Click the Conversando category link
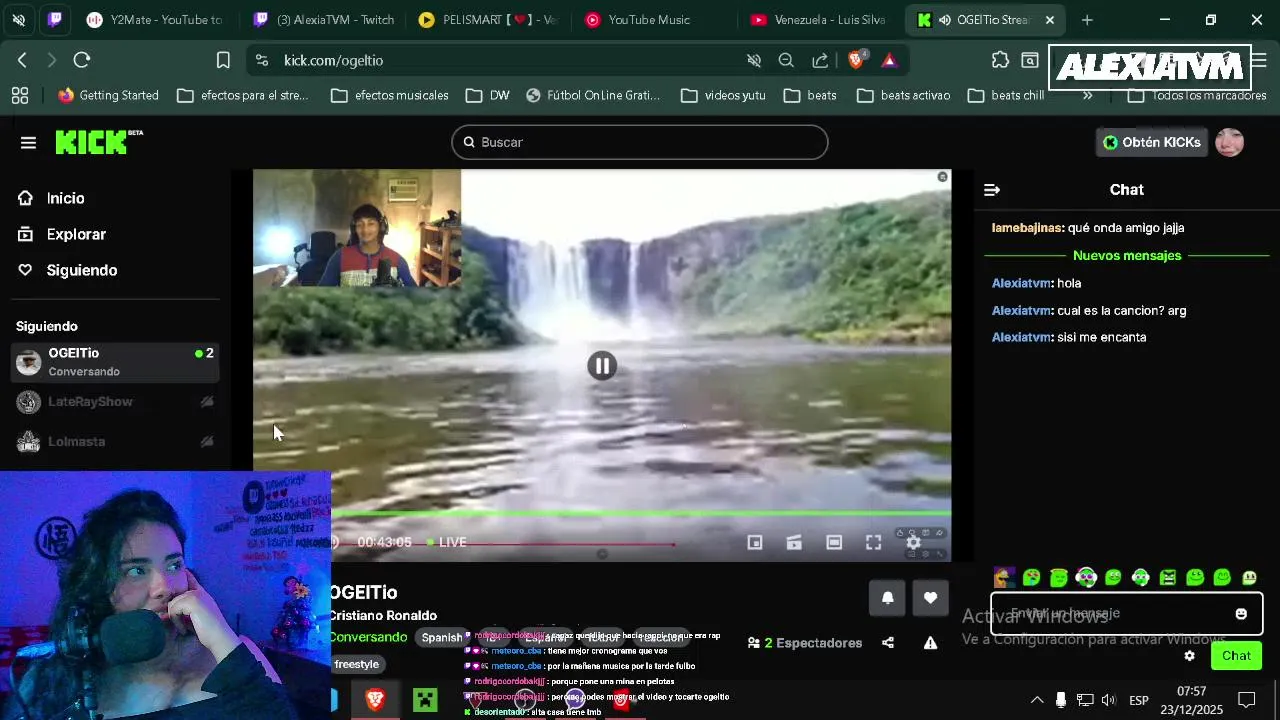 (368, 637)
